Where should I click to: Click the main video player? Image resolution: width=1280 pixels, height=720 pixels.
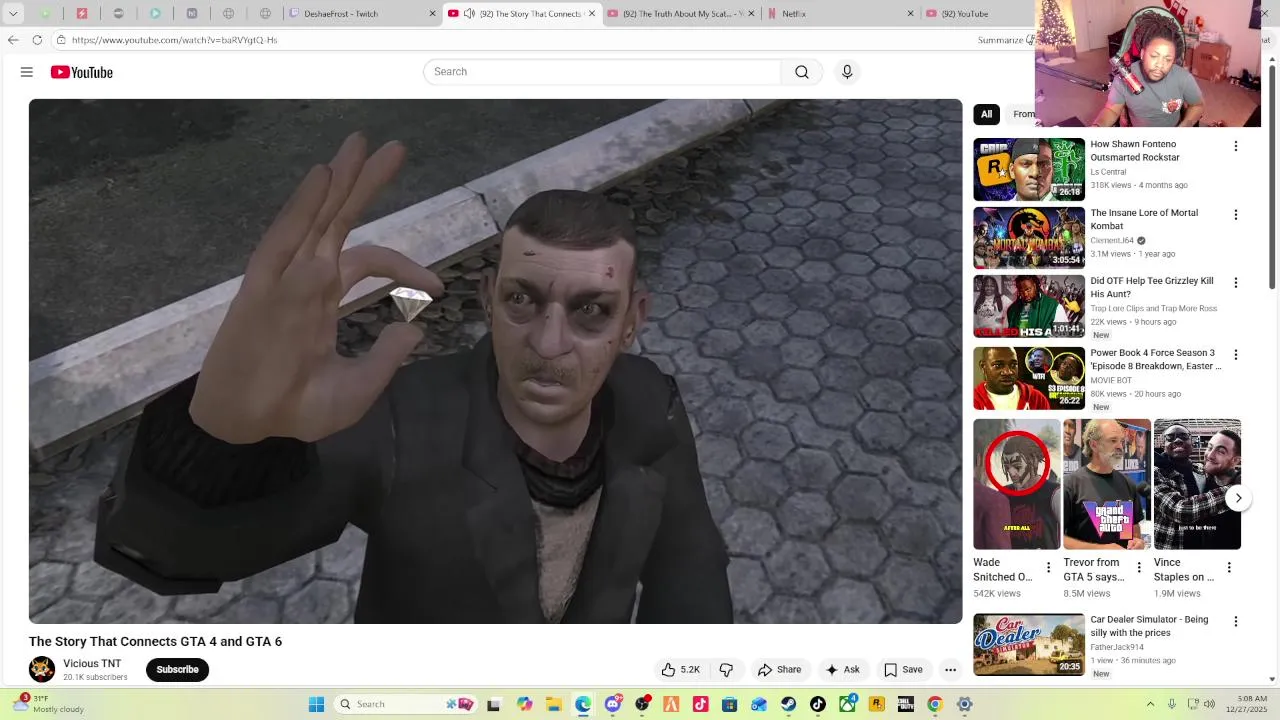coord(496,361)
